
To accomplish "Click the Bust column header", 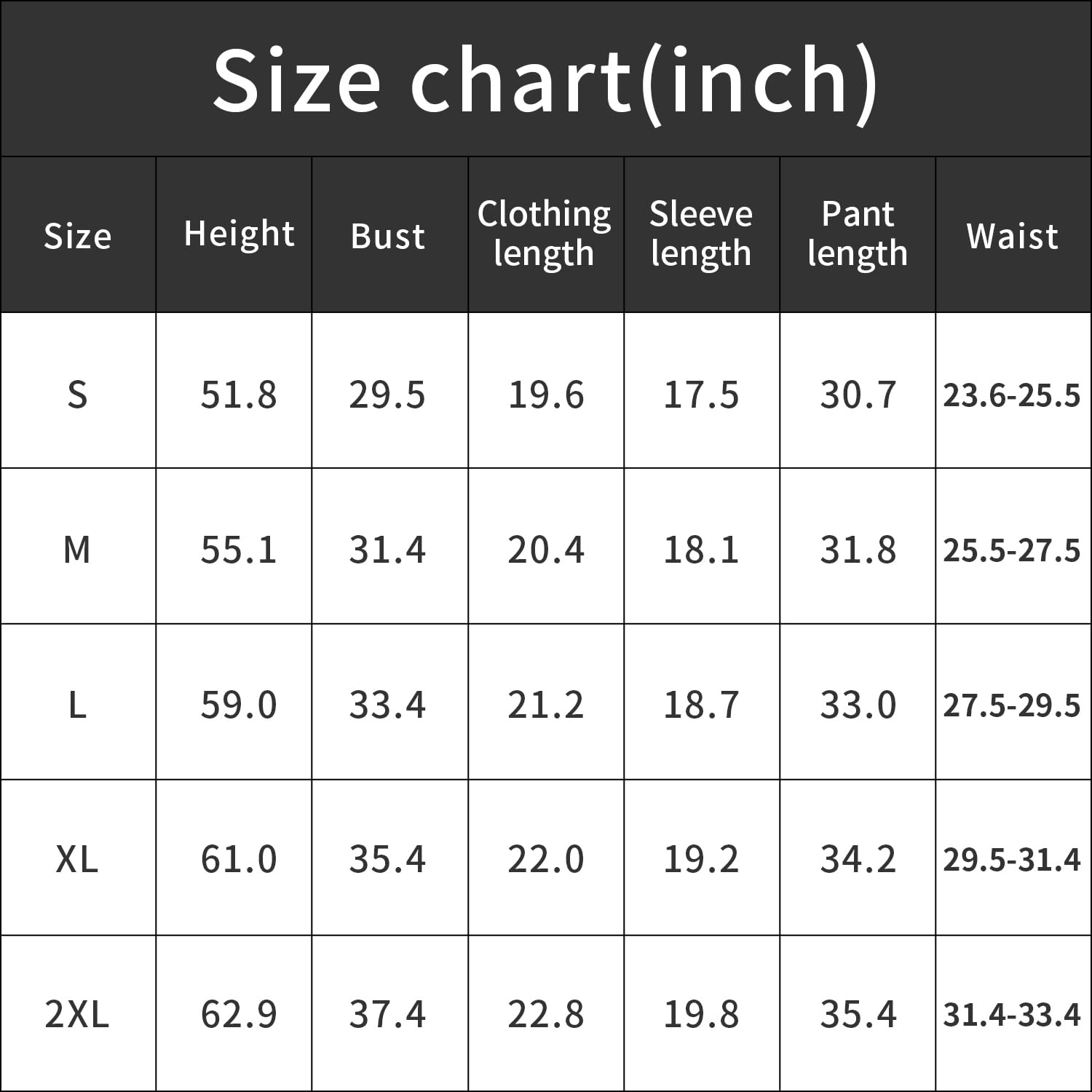I will click(387, 236).
